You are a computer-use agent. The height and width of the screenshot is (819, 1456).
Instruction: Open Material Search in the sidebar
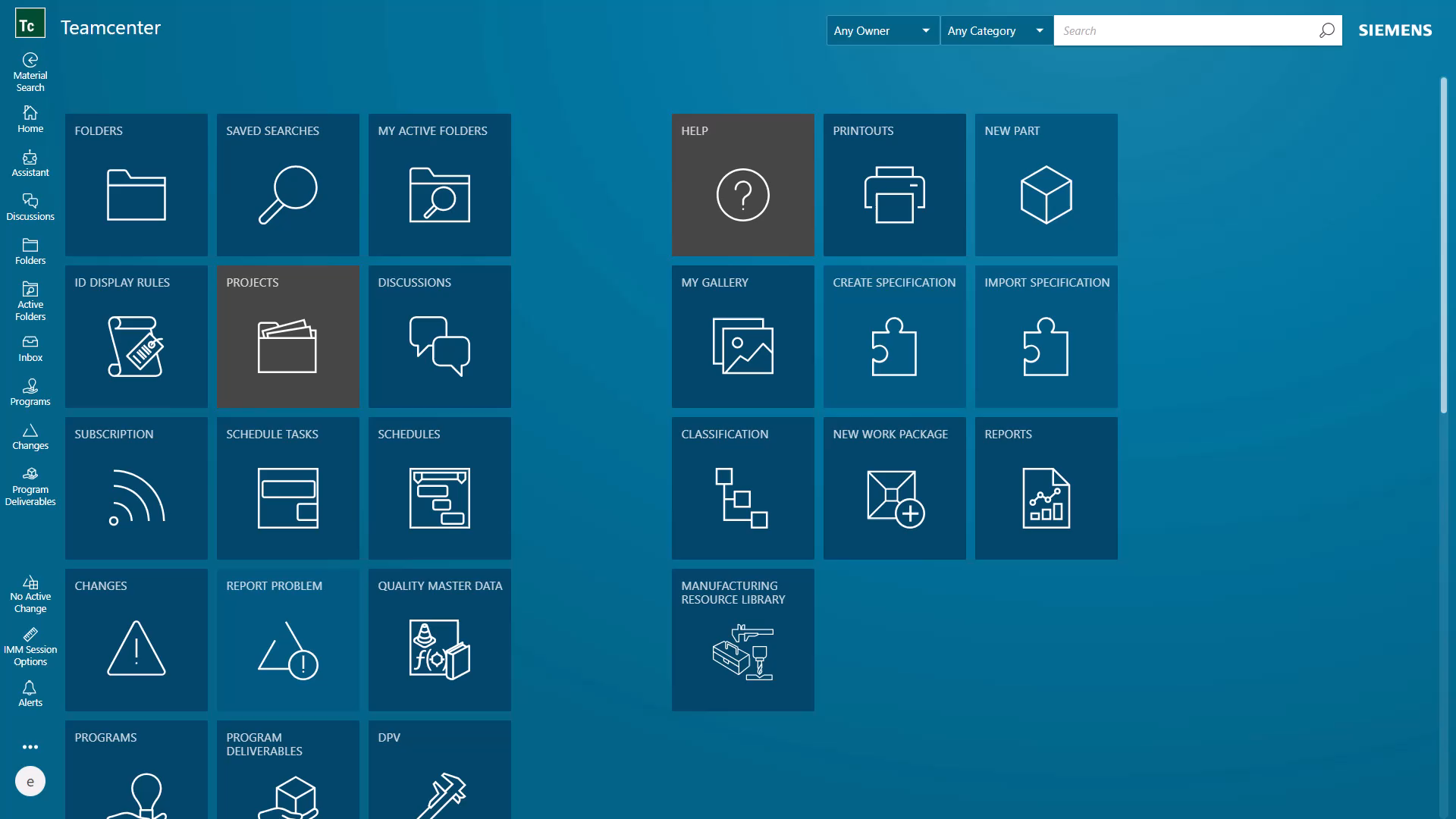[x=30, y=72]
